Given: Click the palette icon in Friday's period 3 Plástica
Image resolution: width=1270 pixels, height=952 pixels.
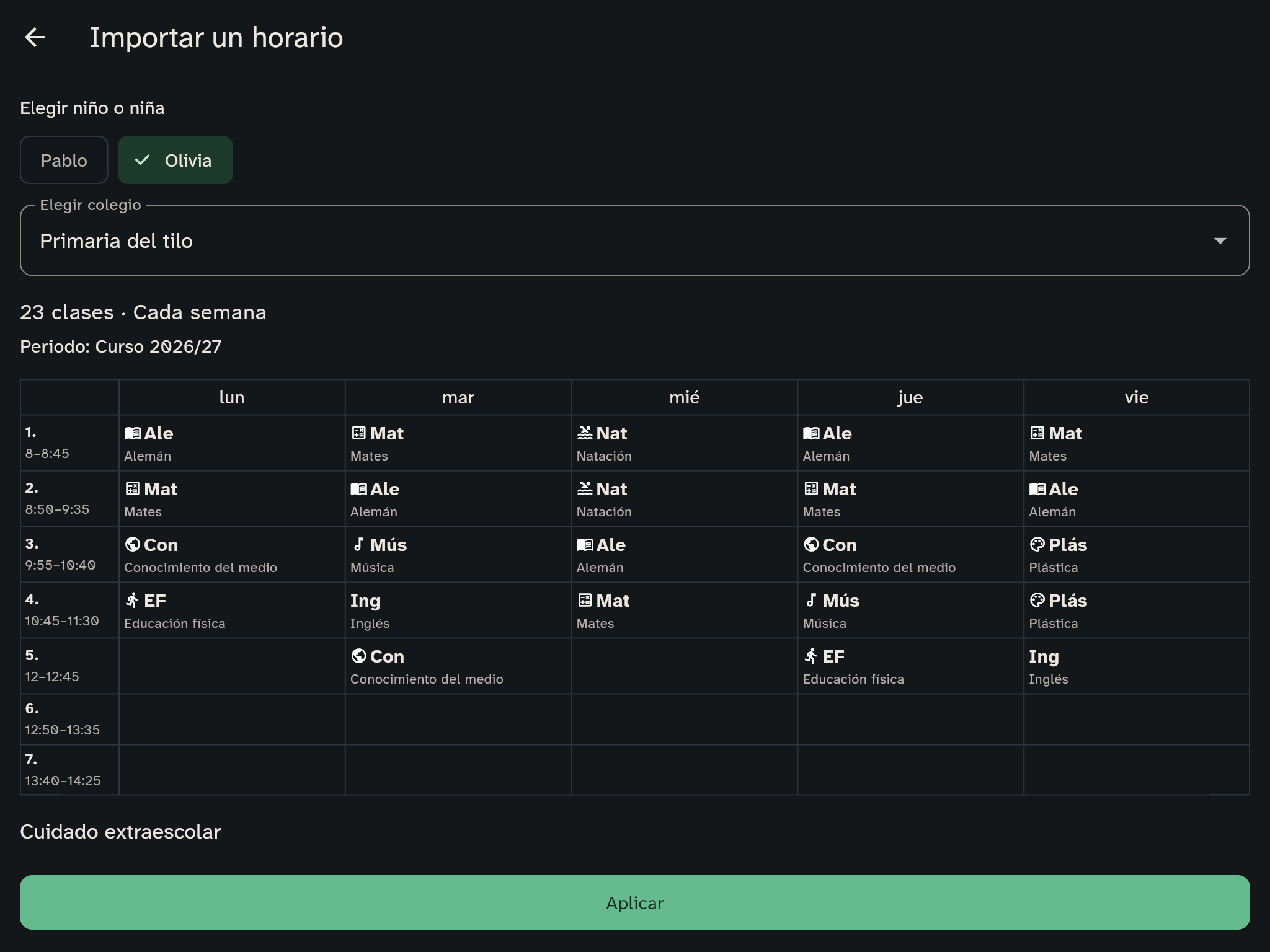Looking at the screenshot, I should [1037, 544].
